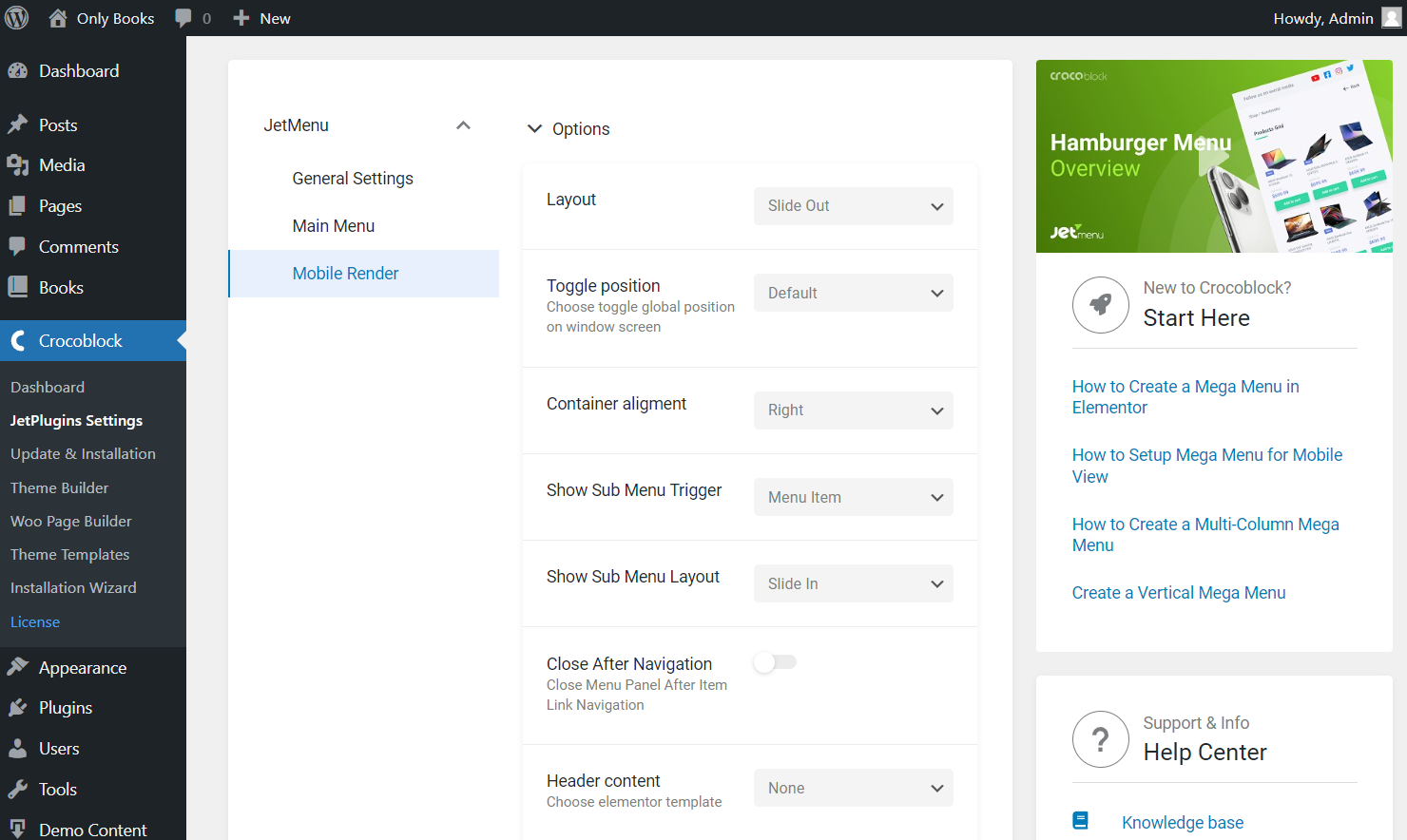Click Howdy, Admin account text
The image size is (1407, 840).
tap(1323, 18)
